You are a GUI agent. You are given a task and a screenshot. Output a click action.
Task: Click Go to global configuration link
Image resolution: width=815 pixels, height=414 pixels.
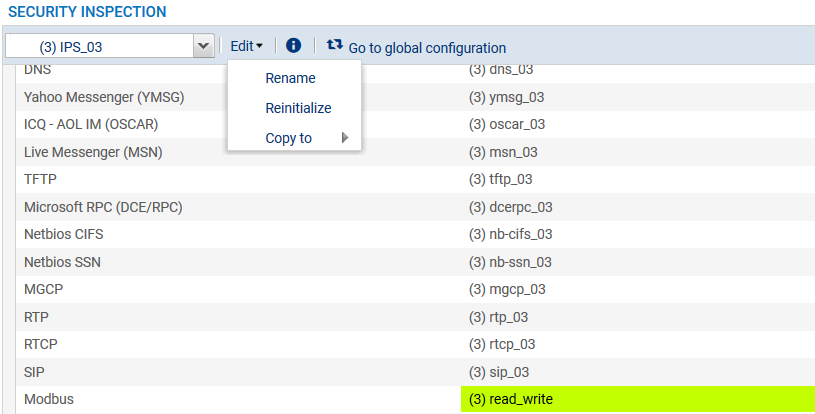(427, 47)
